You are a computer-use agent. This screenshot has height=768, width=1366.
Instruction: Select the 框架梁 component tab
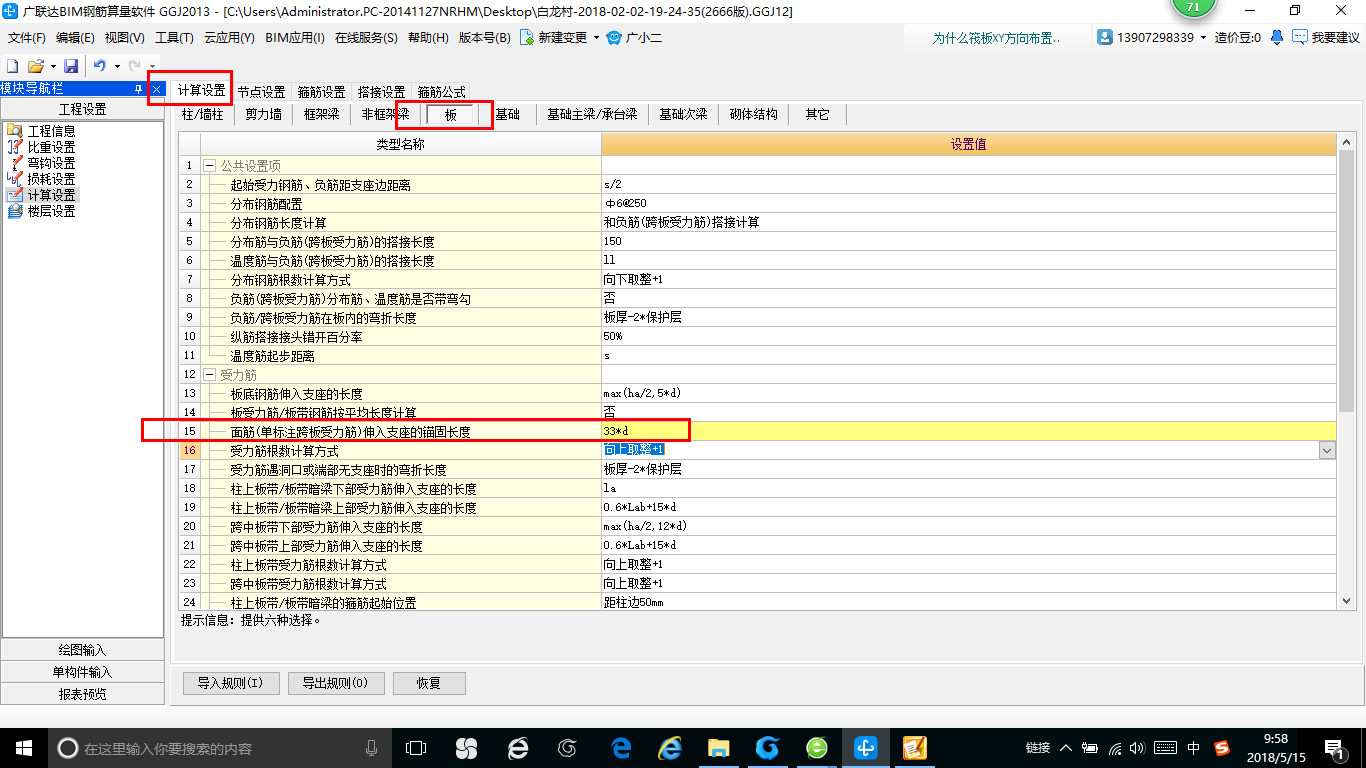tap(322, 115)
